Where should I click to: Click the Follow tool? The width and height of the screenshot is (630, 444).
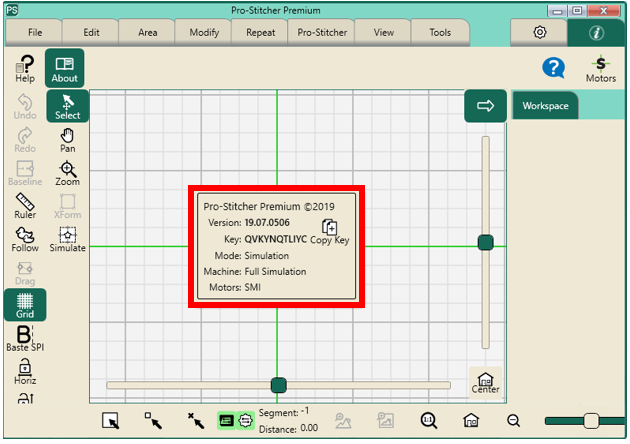(25, 240)
